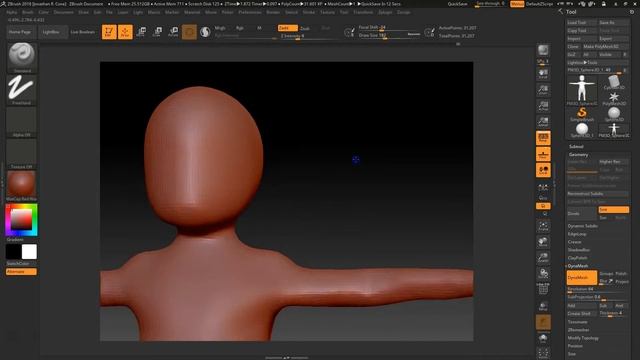Click the Gizmo 3D icon
The image size is (640, 360).
pos(189,32)
